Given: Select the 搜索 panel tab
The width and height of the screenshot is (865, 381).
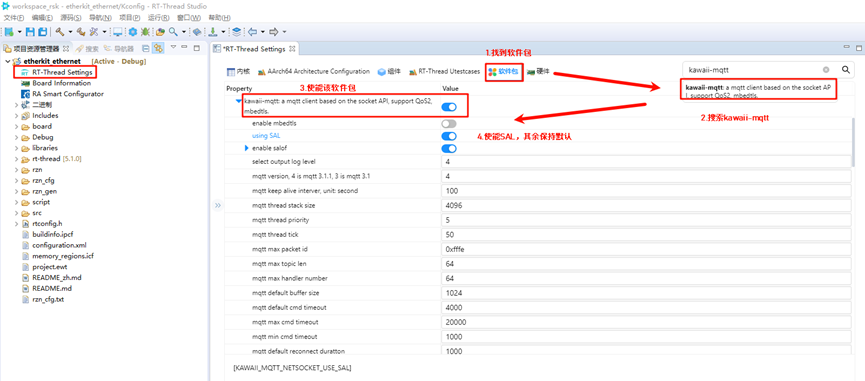Looking at the screenshot, I should 87,49.
